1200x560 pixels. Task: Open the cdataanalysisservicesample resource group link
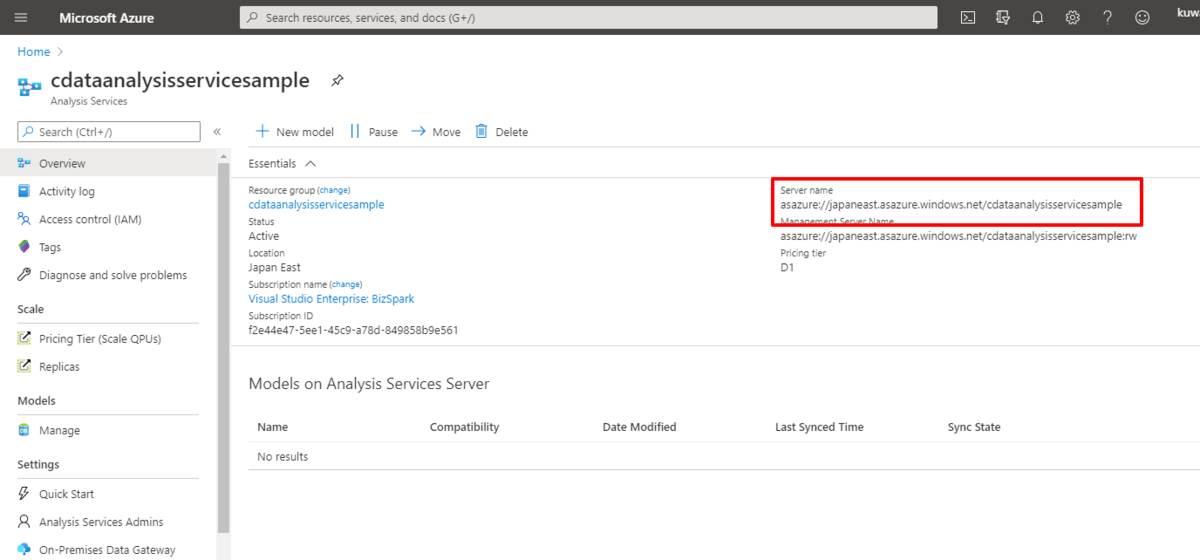tap(316, 205)
